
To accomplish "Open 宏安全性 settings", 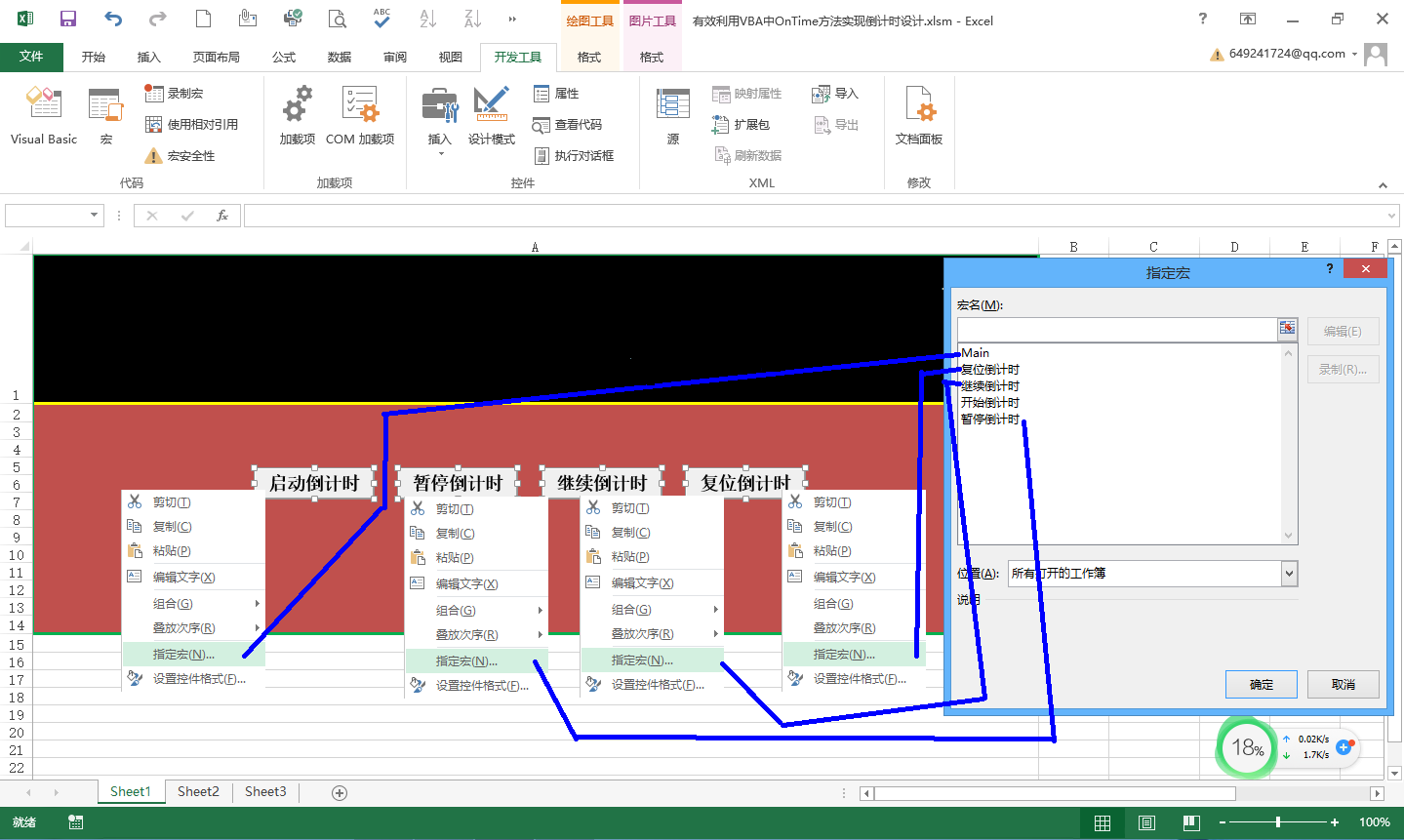I will (180, 156).
